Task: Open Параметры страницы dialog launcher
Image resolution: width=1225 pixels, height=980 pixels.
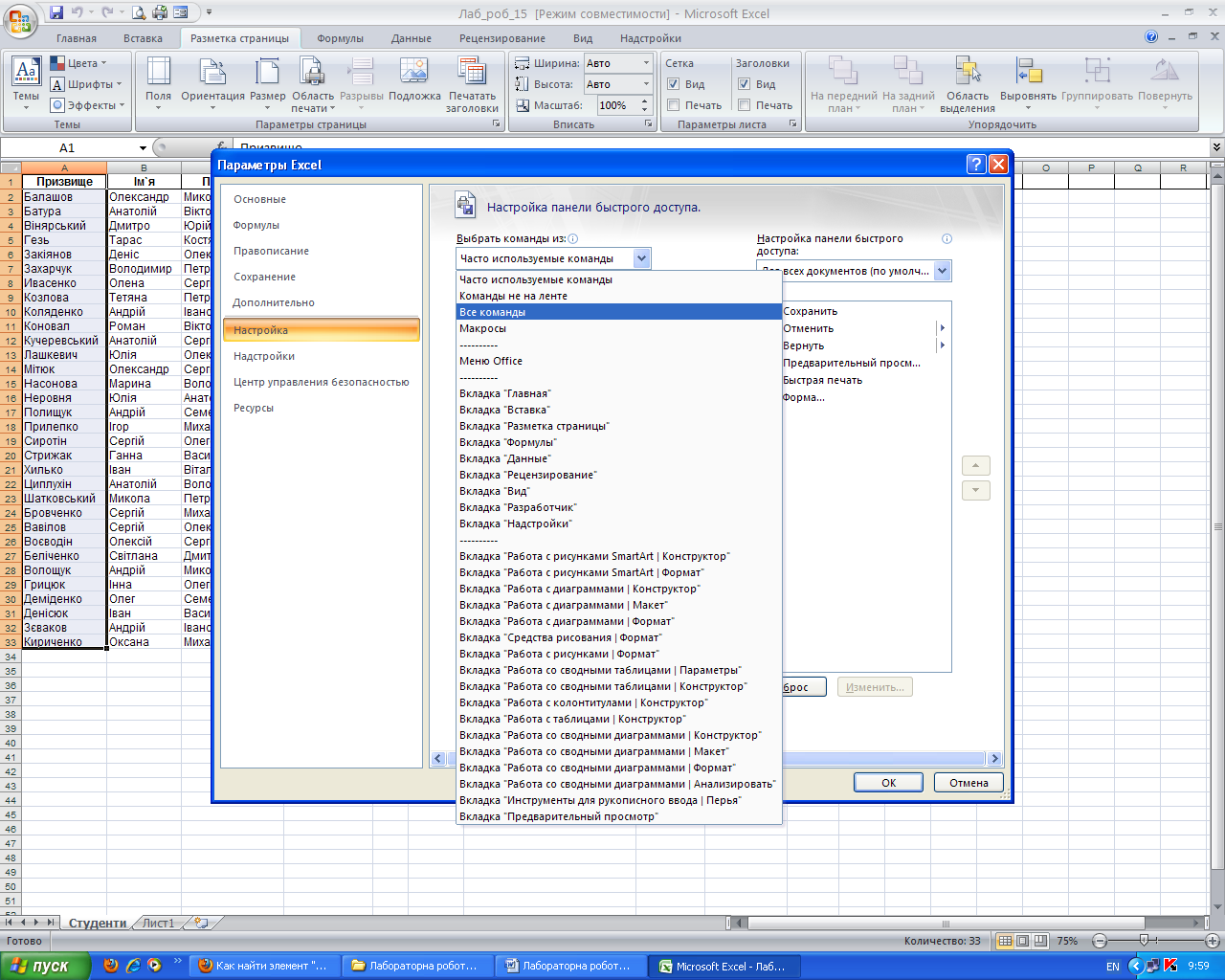Action: click(x=495, y=124)
